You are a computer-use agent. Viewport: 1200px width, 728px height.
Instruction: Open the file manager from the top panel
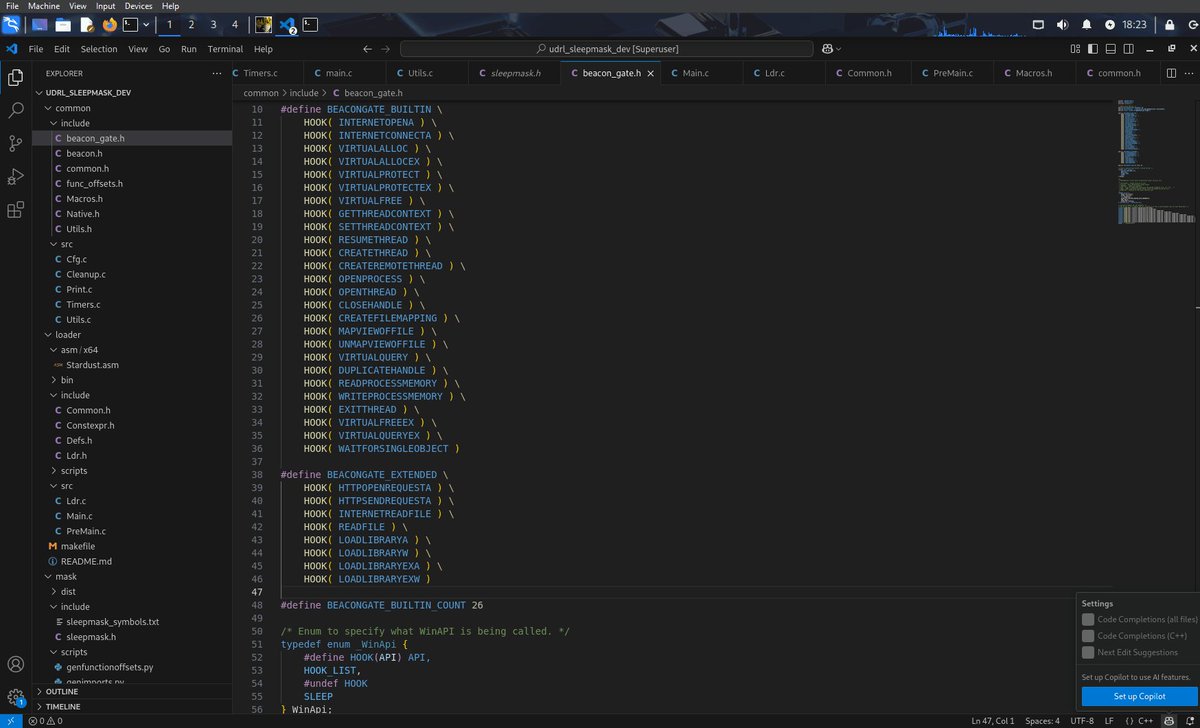pyautogui.click(x=63, y=24)
